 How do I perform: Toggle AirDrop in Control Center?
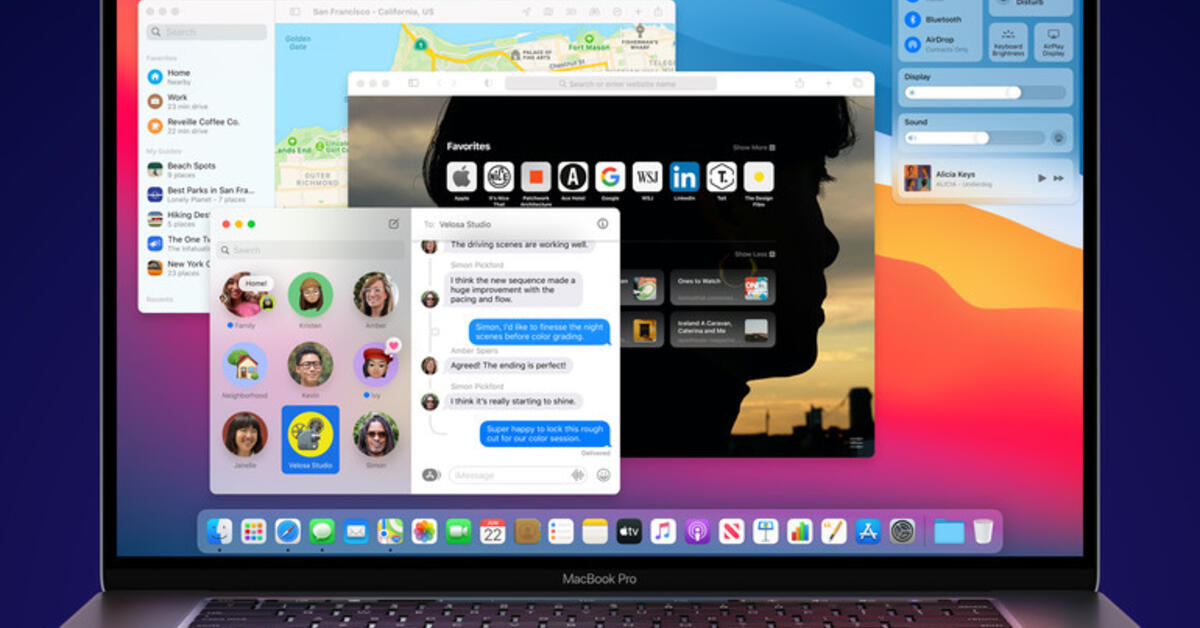pos(912,43)
